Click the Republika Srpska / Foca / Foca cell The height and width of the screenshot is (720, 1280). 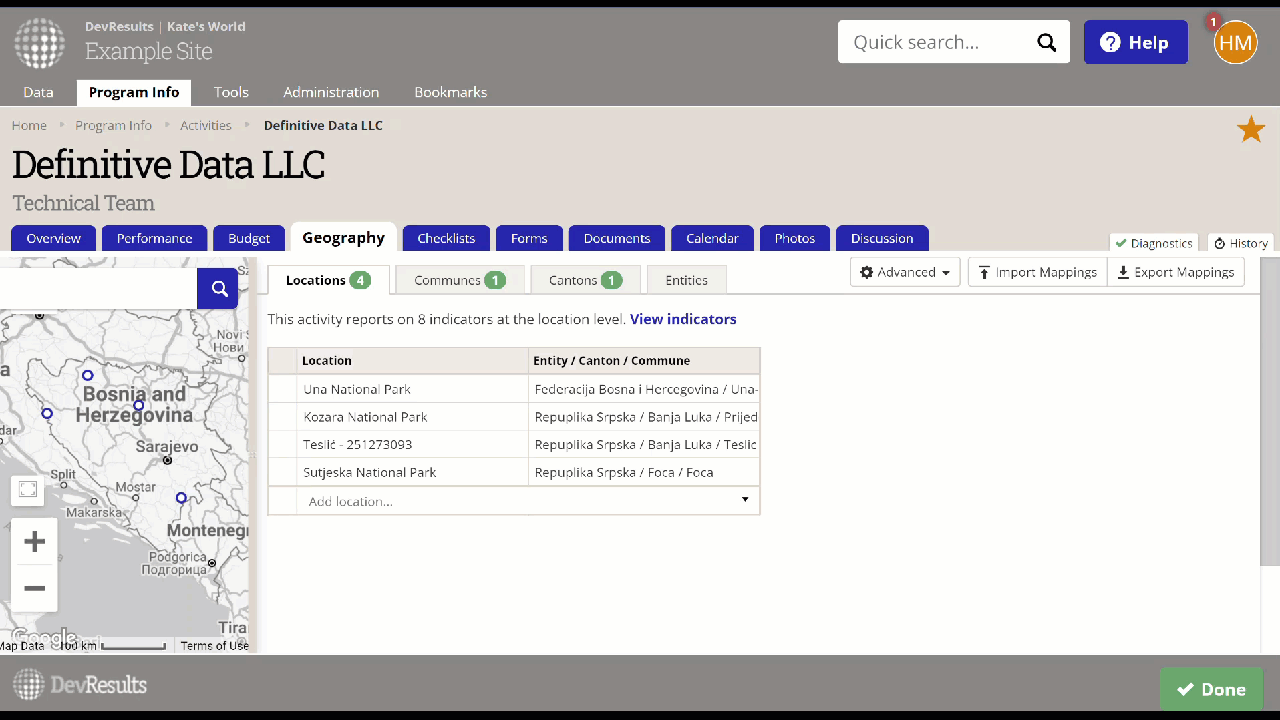[644, 472]
